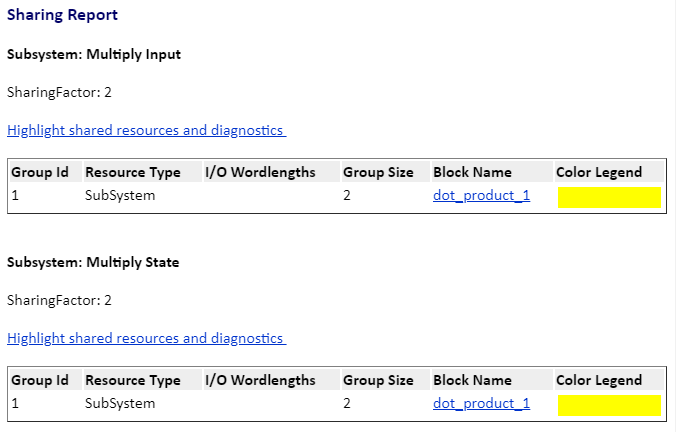Image resolution: width=676 pixels, height=432 pixels.
Task: Open dot_product_1 link in Multiply State table
Action: point(481,403)
